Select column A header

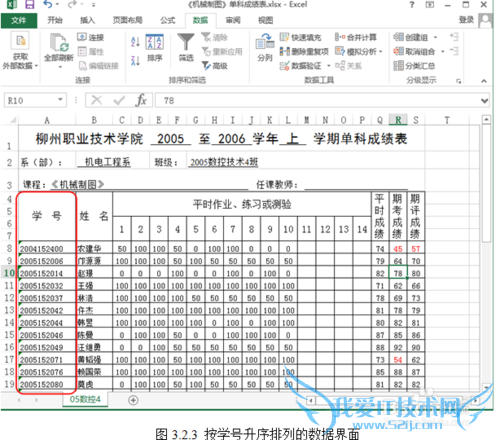47,120
